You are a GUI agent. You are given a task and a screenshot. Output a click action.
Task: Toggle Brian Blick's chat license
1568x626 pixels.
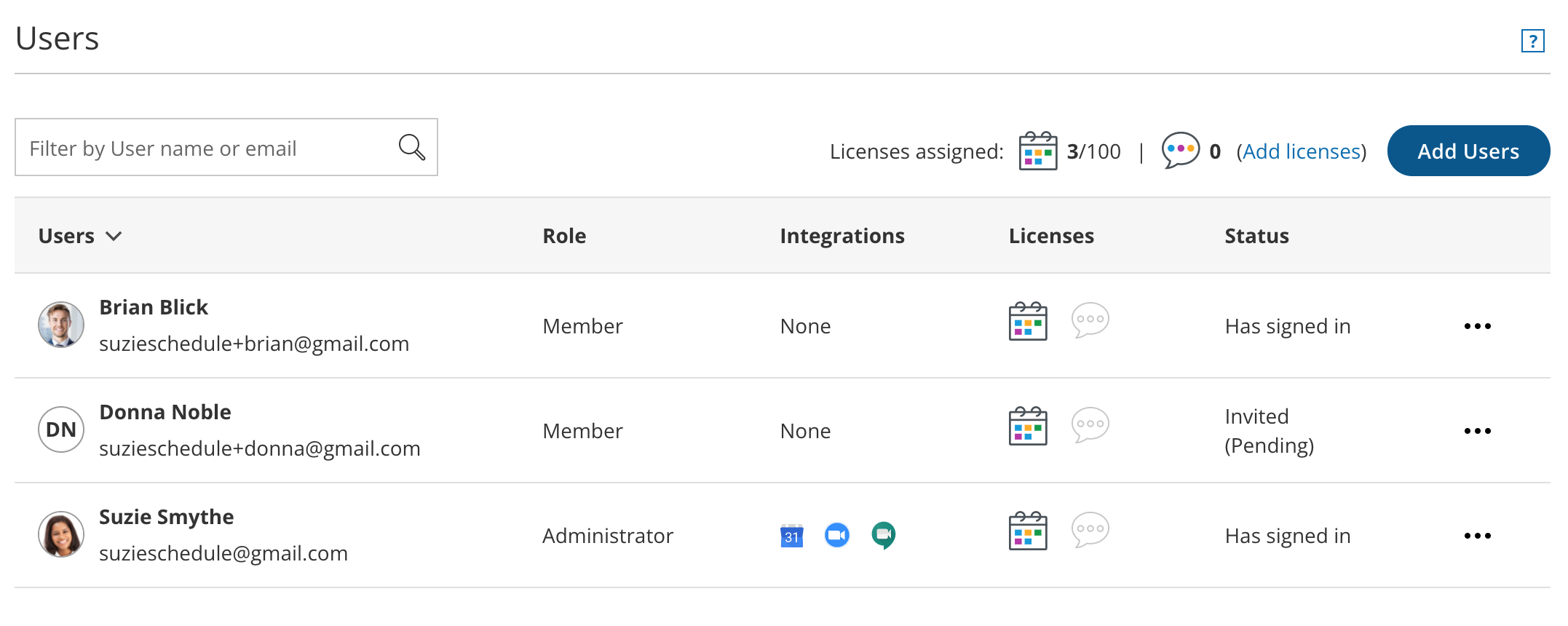[x=1090, y=320]
